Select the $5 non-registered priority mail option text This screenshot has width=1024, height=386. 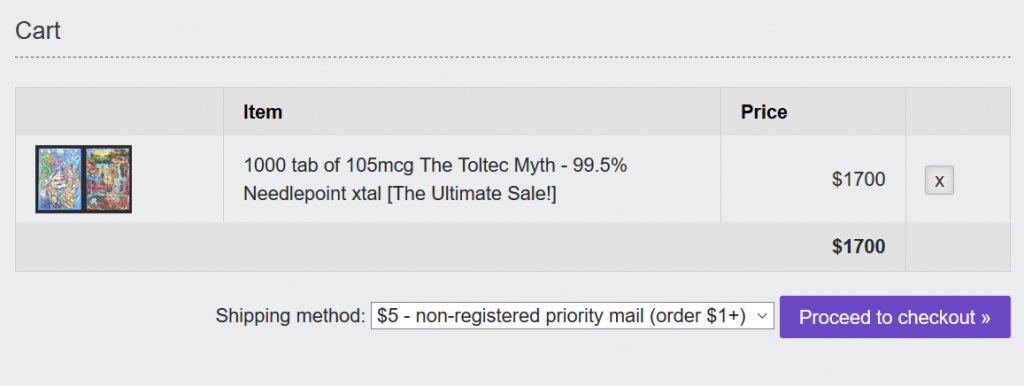coord(561,316)
